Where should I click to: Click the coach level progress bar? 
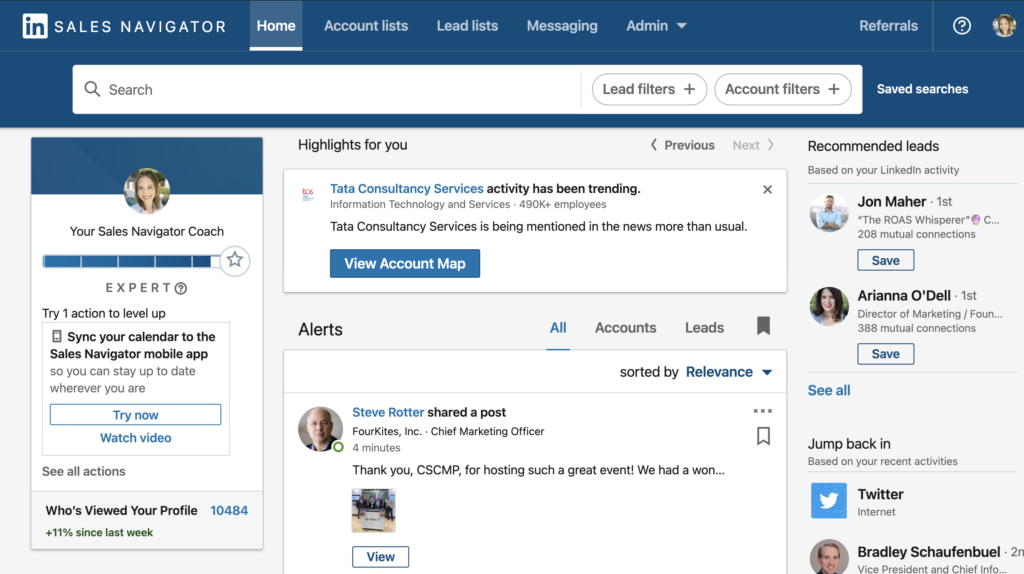click(130, 261)
